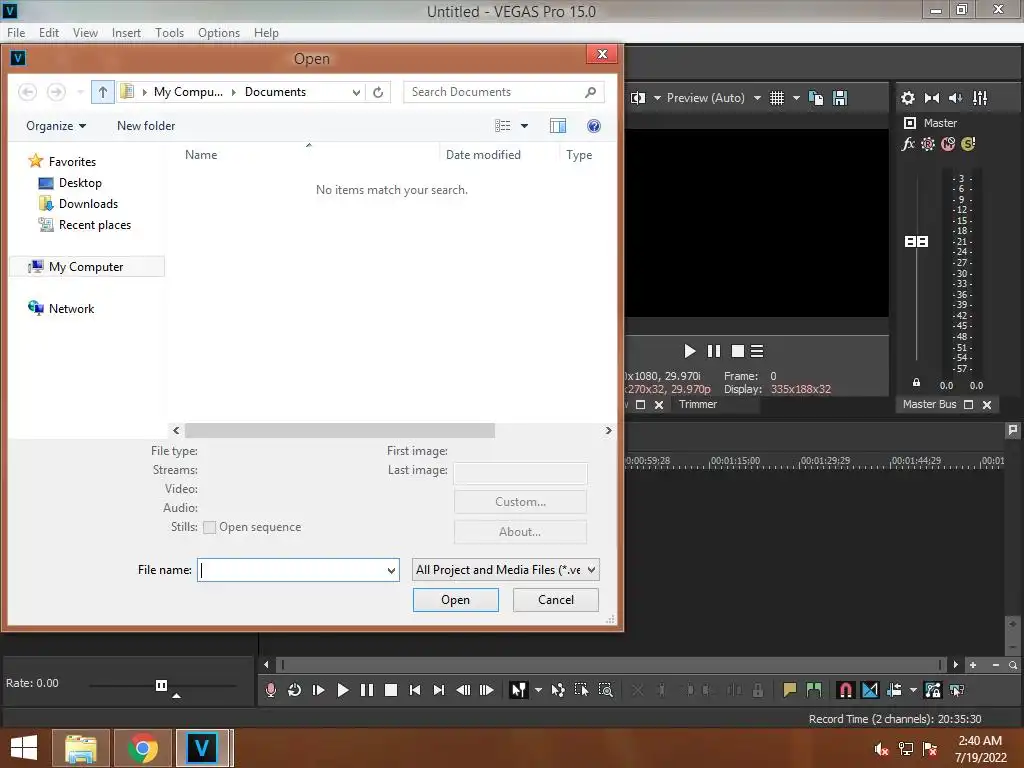Launch Chrome from the taskbar
This screenshot has width=1024, height=768.
(x=143, y=748)
